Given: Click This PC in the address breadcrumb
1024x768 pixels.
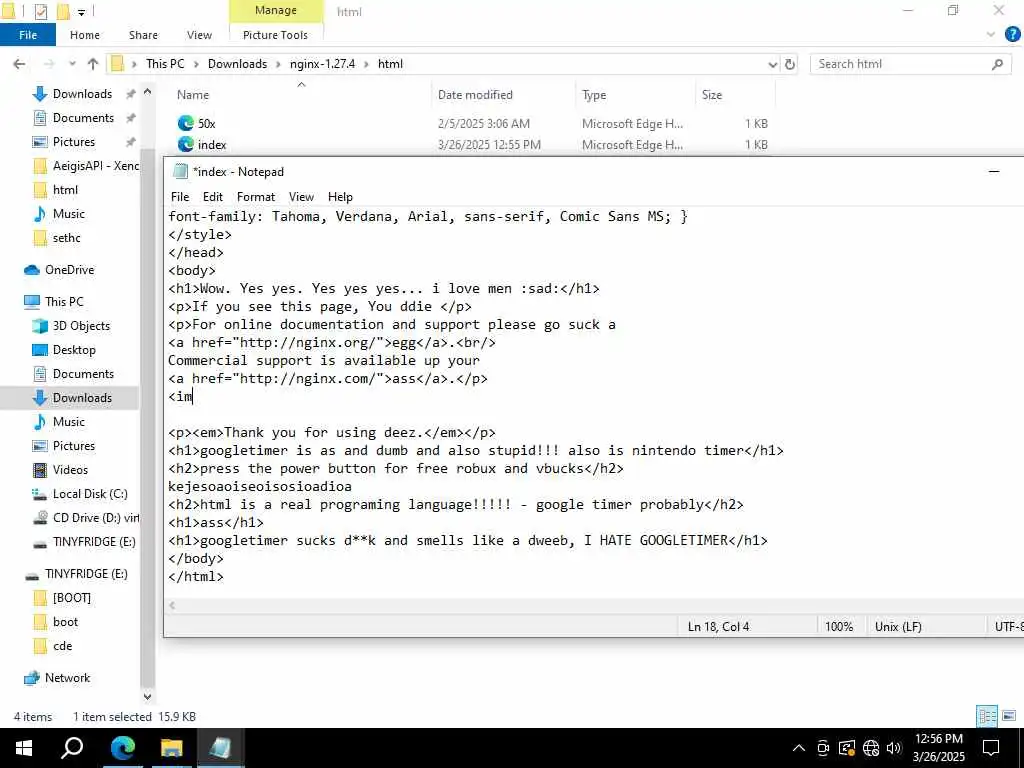Looking at the screenshot, I should 165,64.
